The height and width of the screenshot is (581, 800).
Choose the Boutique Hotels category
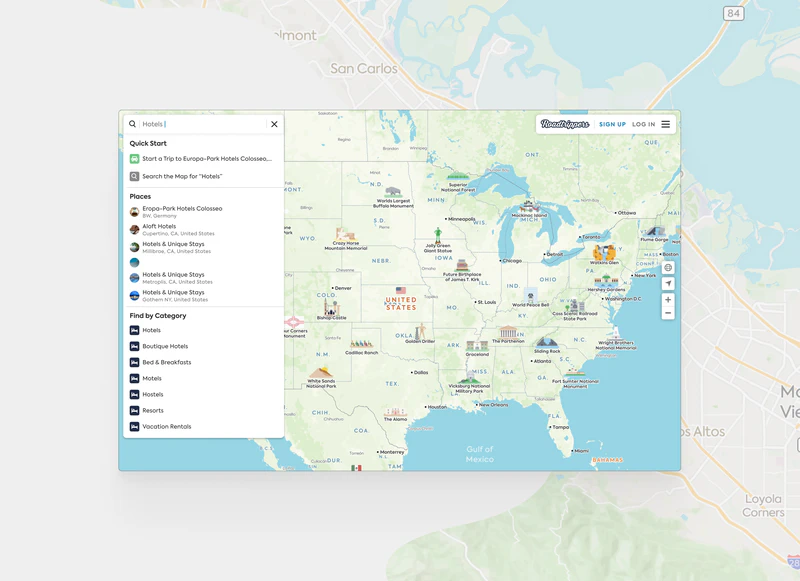click(x=203, y=346)
